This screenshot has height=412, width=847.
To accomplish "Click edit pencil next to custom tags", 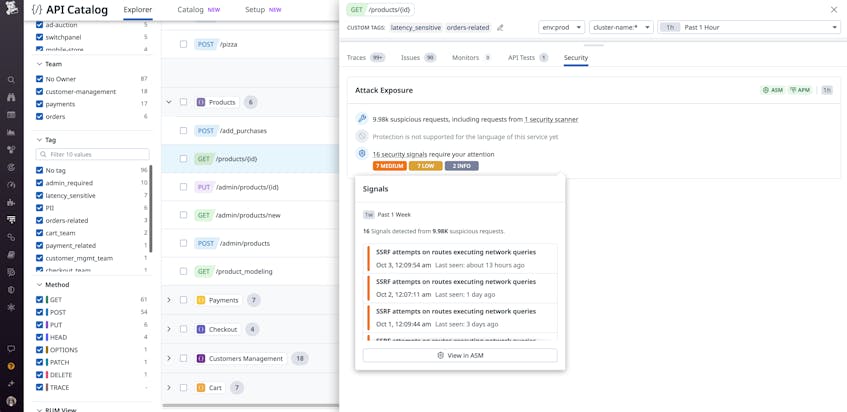I will tap(500, 28).
